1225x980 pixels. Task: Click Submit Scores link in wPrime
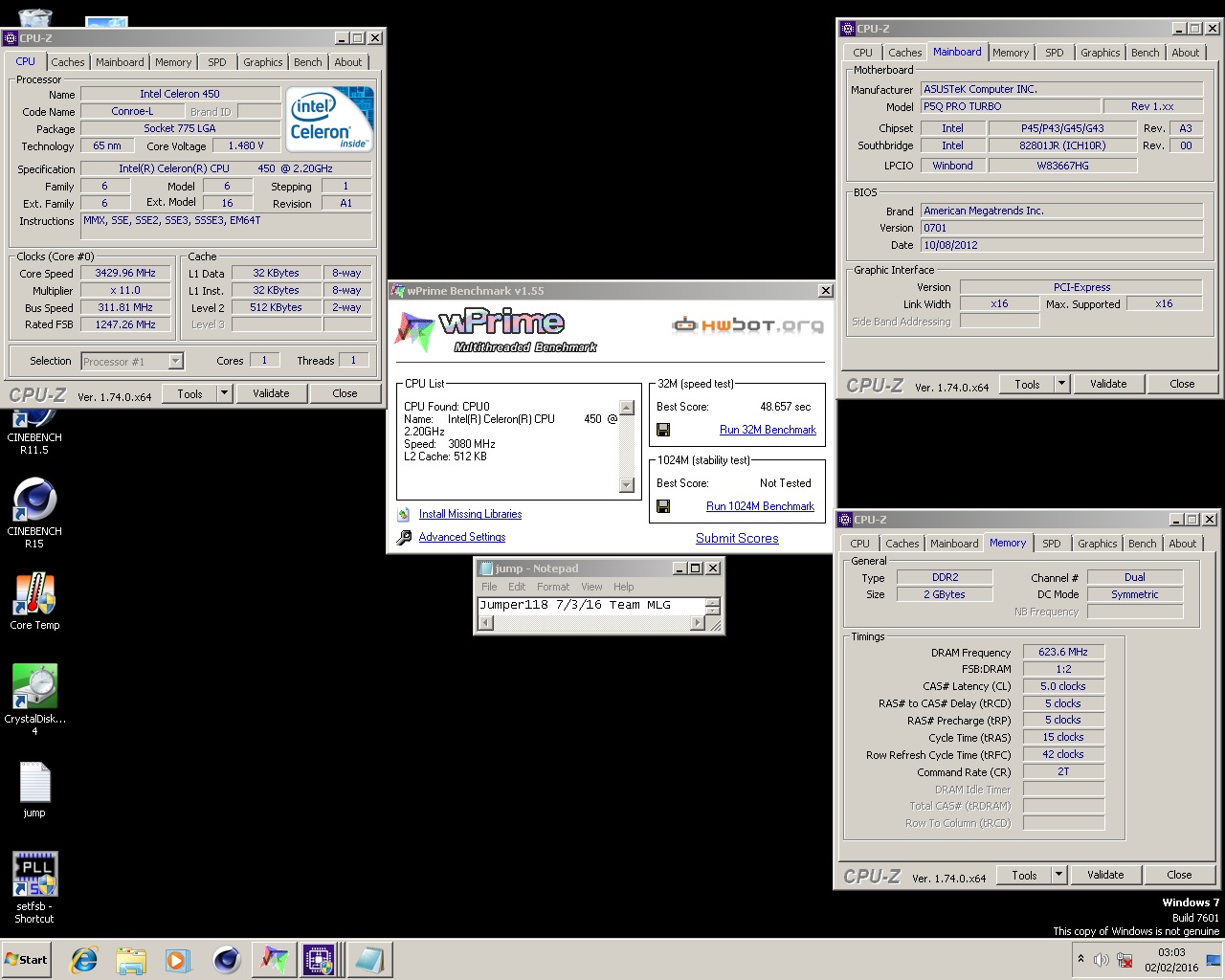737,538
